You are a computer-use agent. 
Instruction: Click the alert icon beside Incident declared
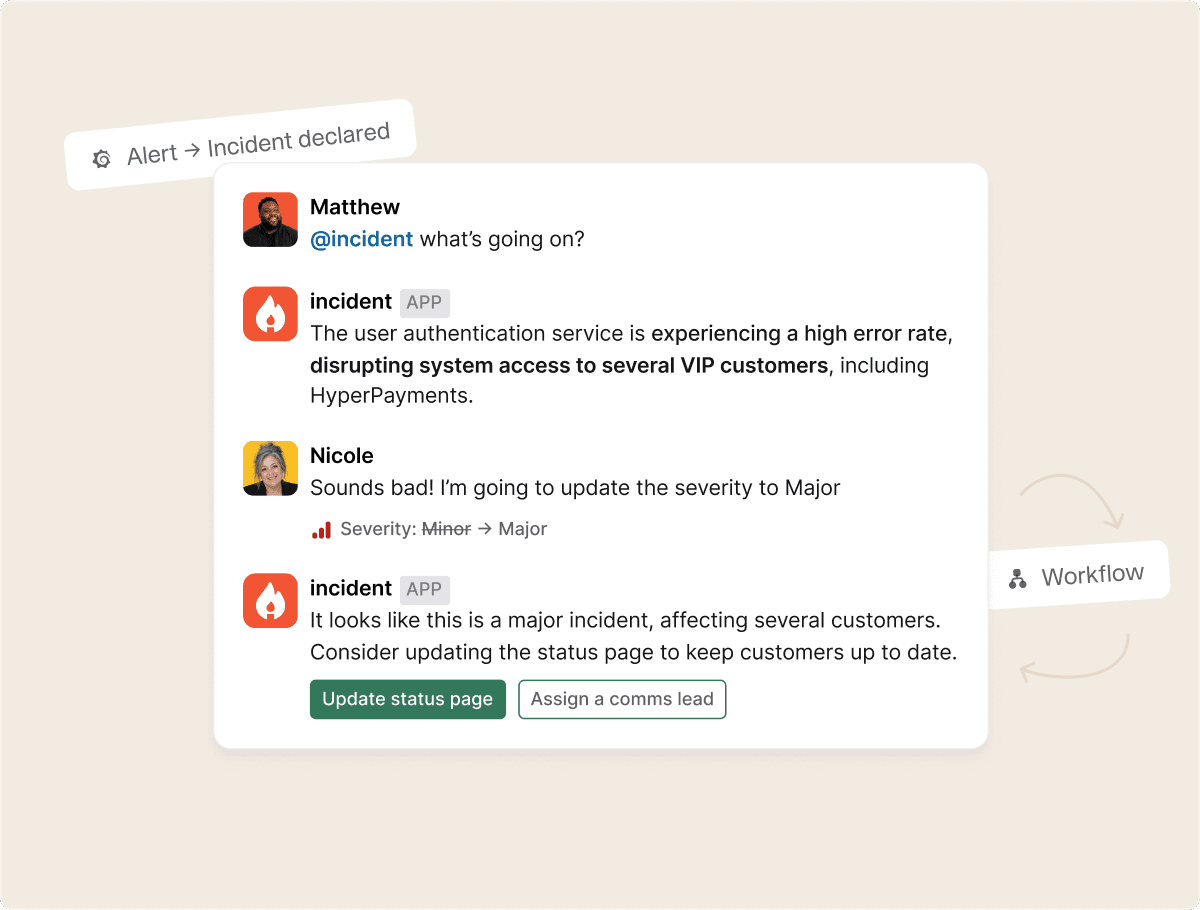101,158
